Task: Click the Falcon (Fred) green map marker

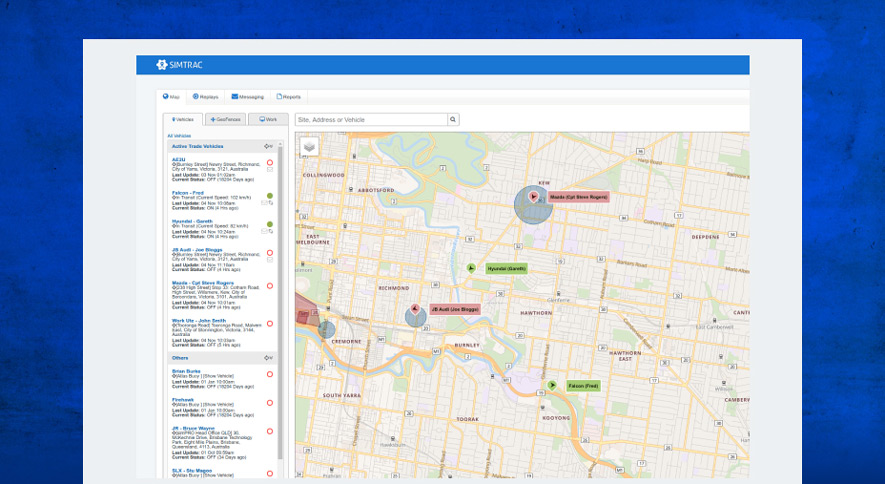Action: (x=552, y=385)
